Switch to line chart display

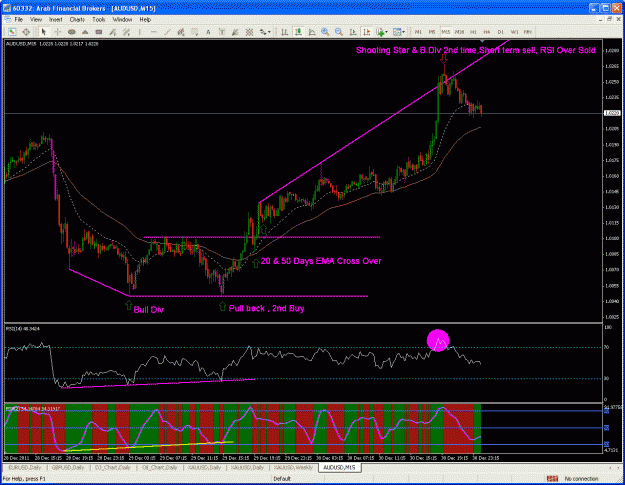(312, 32)
